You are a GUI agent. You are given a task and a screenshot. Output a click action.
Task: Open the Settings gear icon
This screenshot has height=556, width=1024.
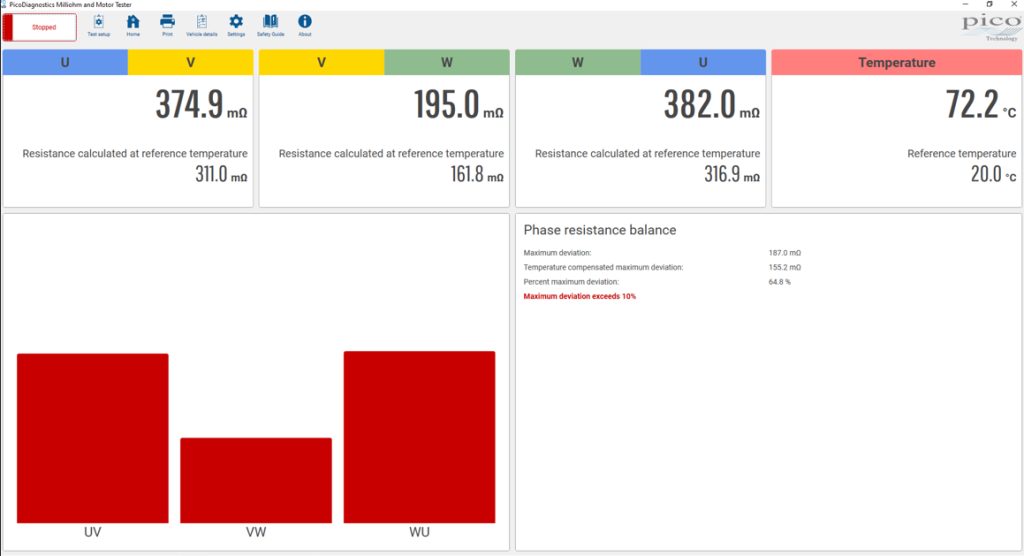click(236, 26)
